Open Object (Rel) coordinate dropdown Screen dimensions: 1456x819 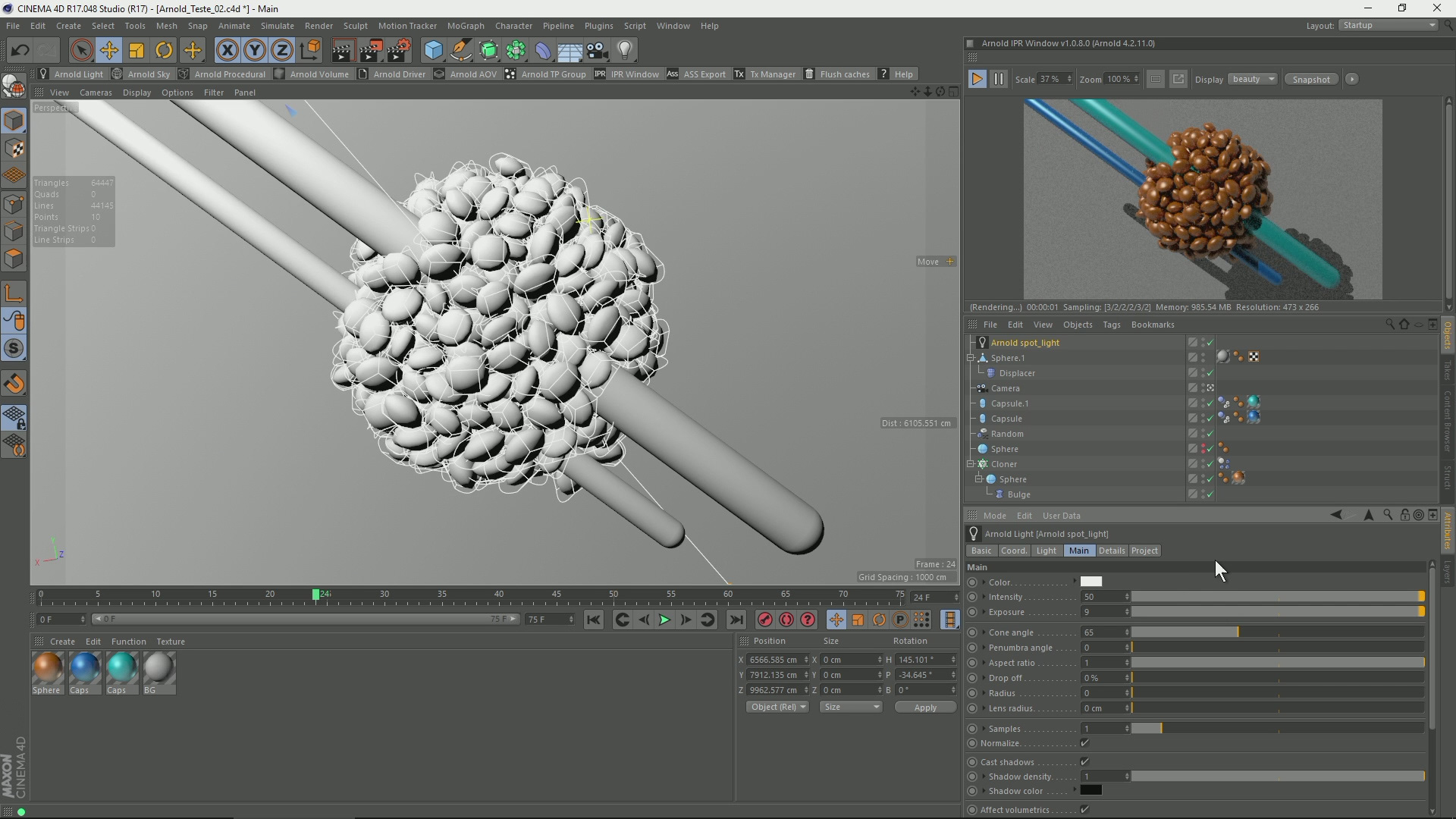(x=777, y=707)
